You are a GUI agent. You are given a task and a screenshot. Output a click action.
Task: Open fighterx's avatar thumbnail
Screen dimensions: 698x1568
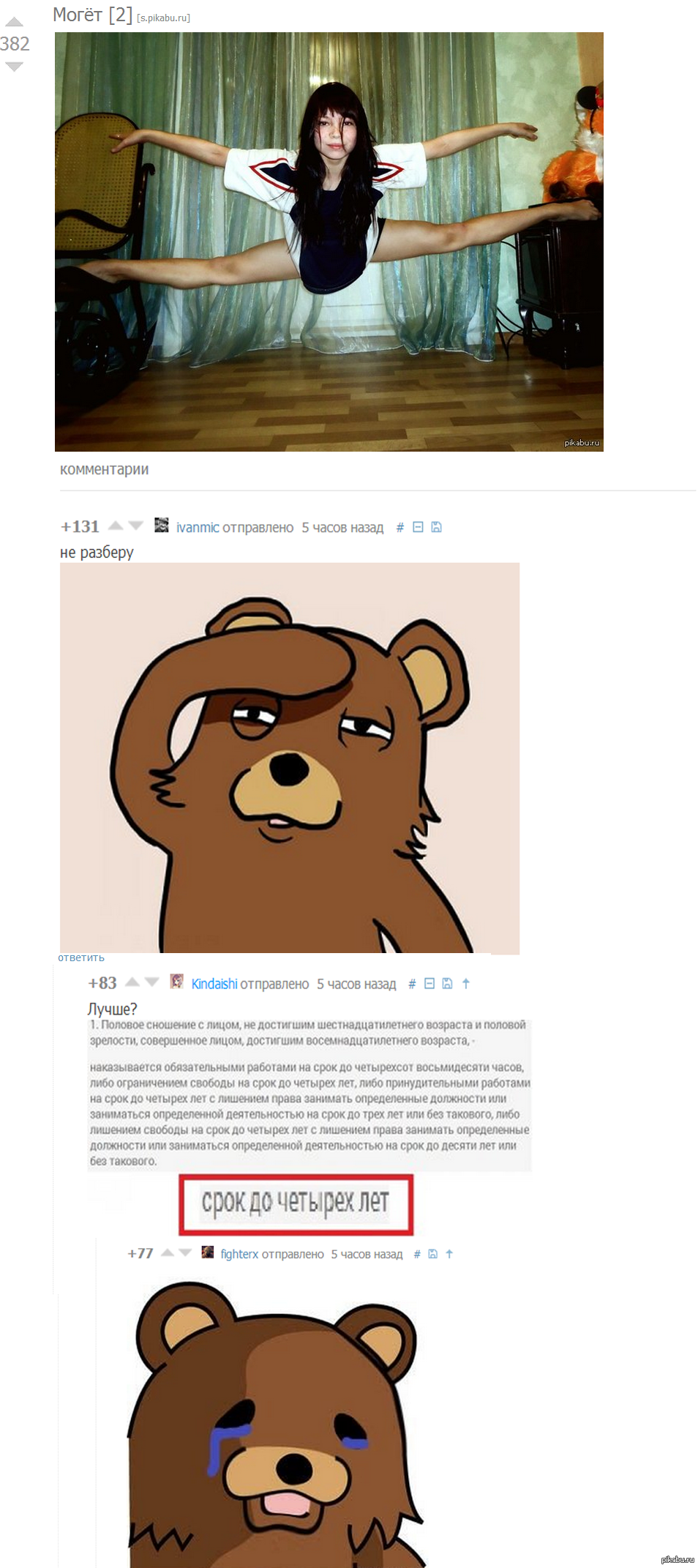pos(208,1252)
